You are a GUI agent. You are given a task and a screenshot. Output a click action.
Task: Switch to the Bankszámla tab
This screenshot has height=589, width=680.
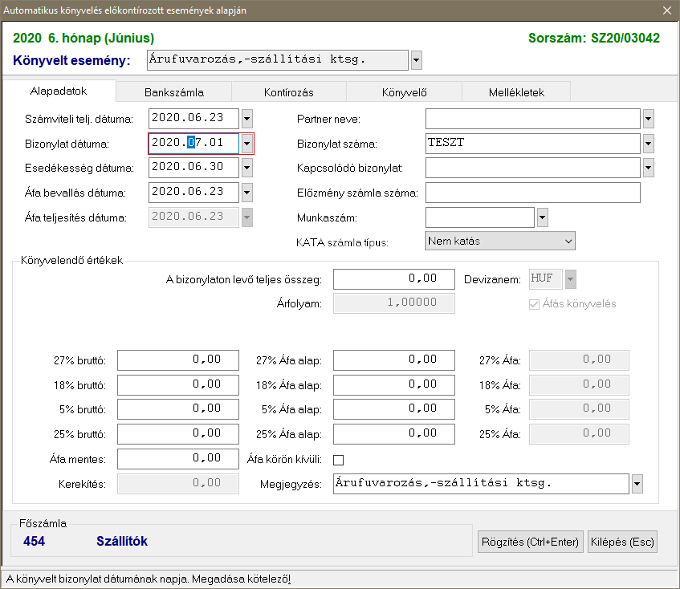tap(173, 92)
